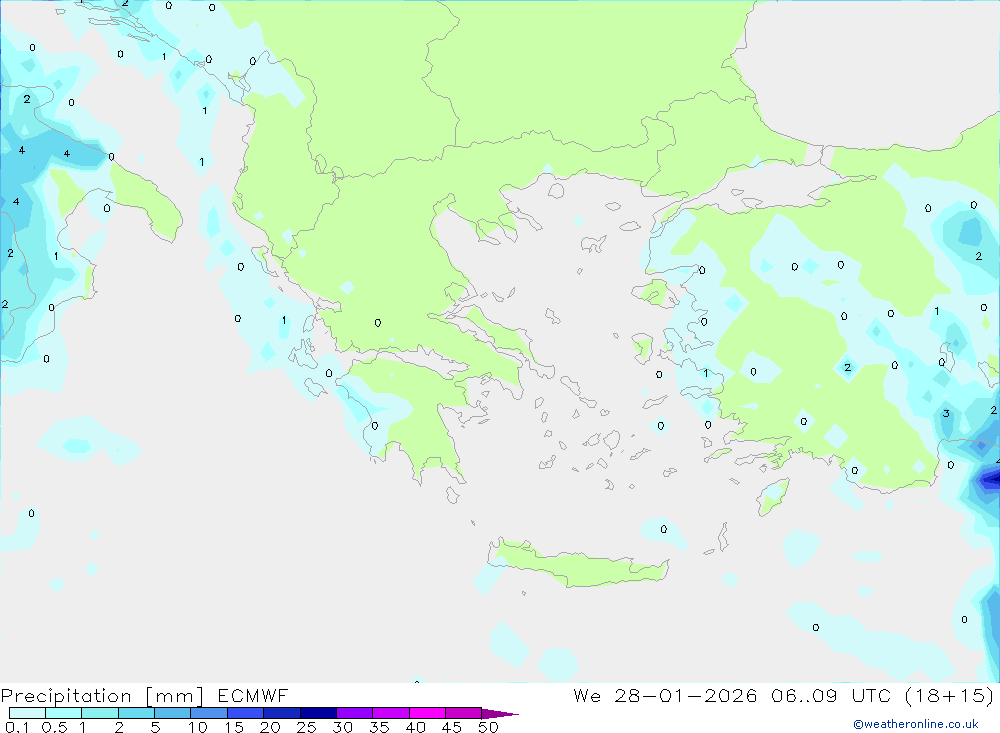Pick the 45–50 mm legend swatch

click(x=463, y=713)
